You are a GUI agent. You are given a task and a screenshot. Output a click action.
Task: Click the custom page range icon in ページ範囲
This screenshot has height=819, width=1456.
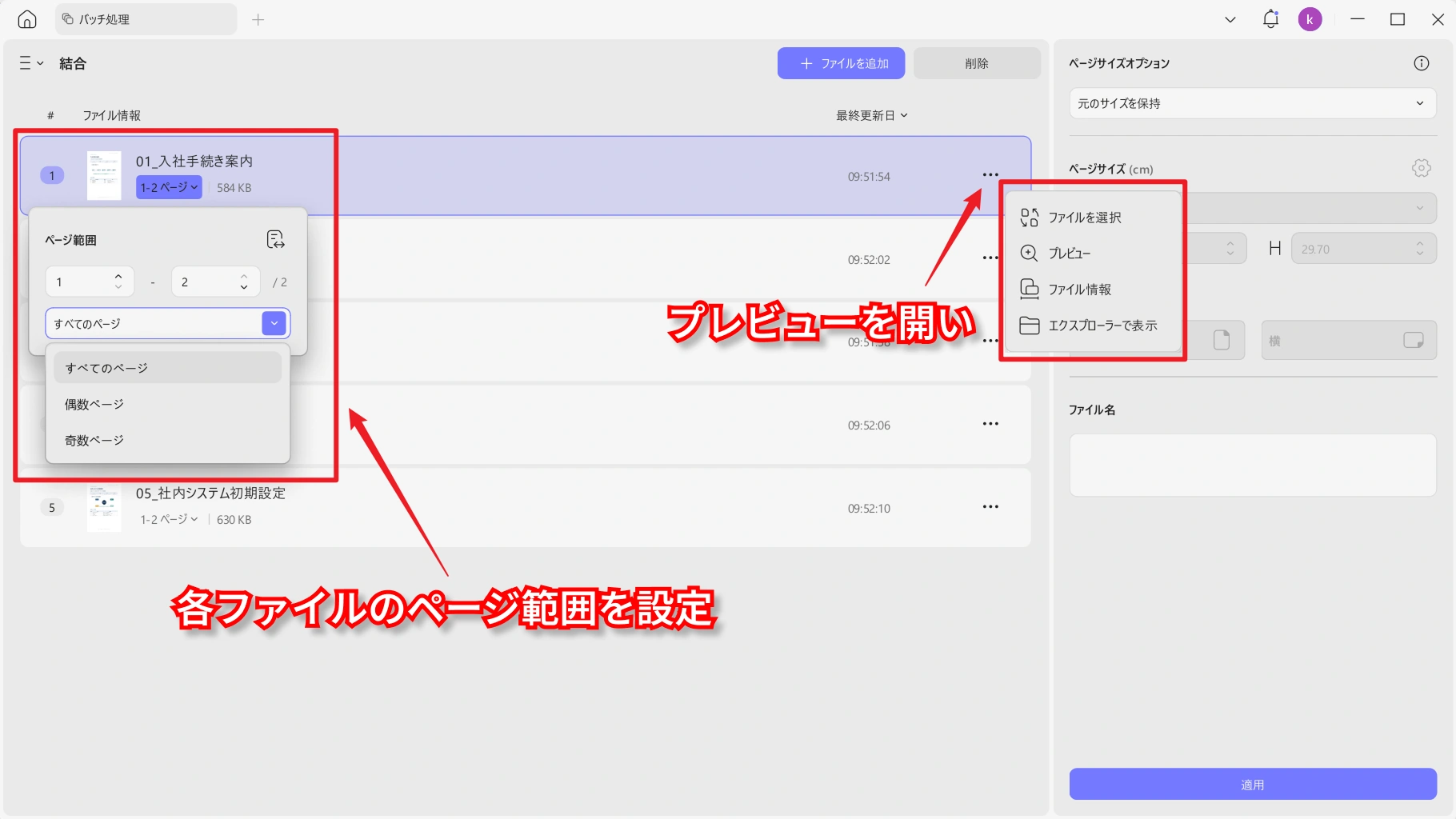(275, 239)
